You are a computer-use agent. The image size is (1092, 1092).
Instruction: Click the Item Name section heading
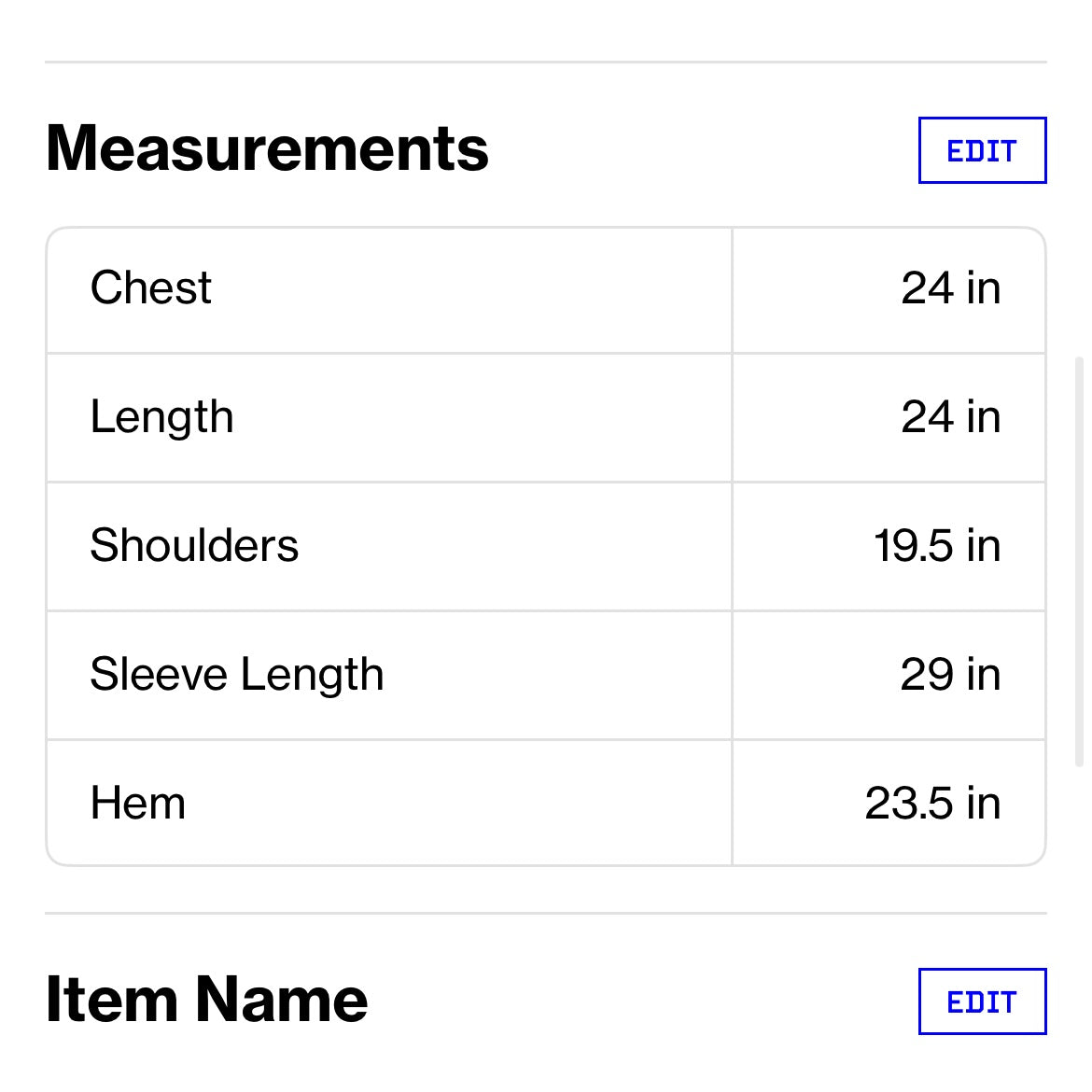[x=206, y=1000]
